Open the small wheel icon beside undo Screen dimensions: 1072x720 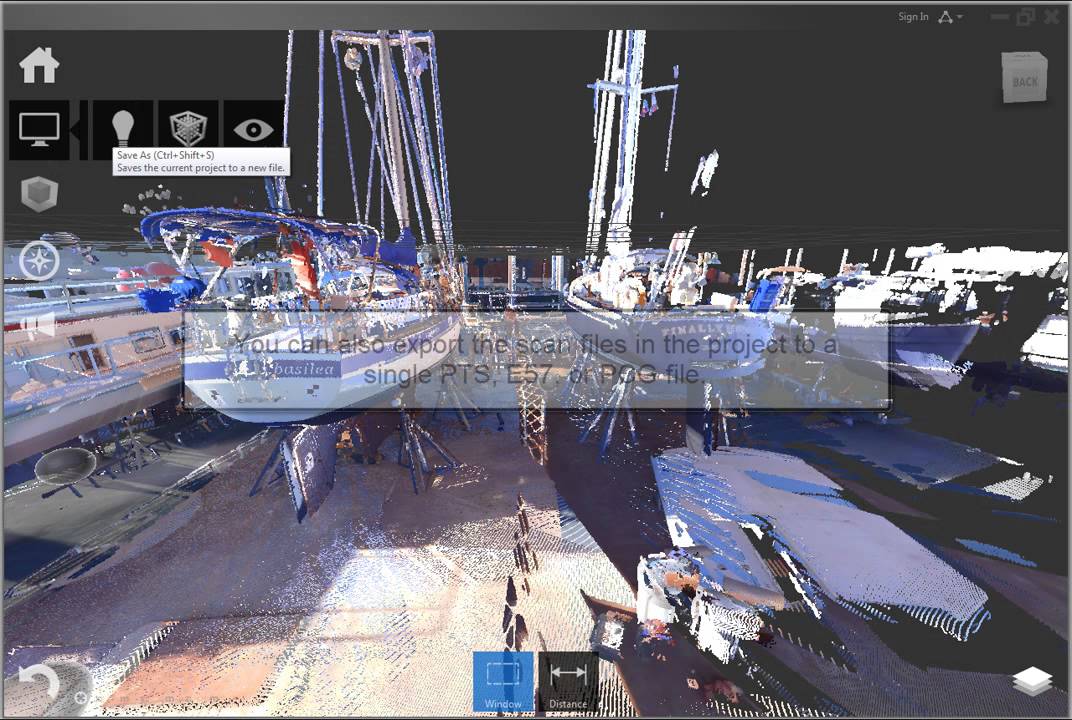pyautogui.click(x=81, y=697)
